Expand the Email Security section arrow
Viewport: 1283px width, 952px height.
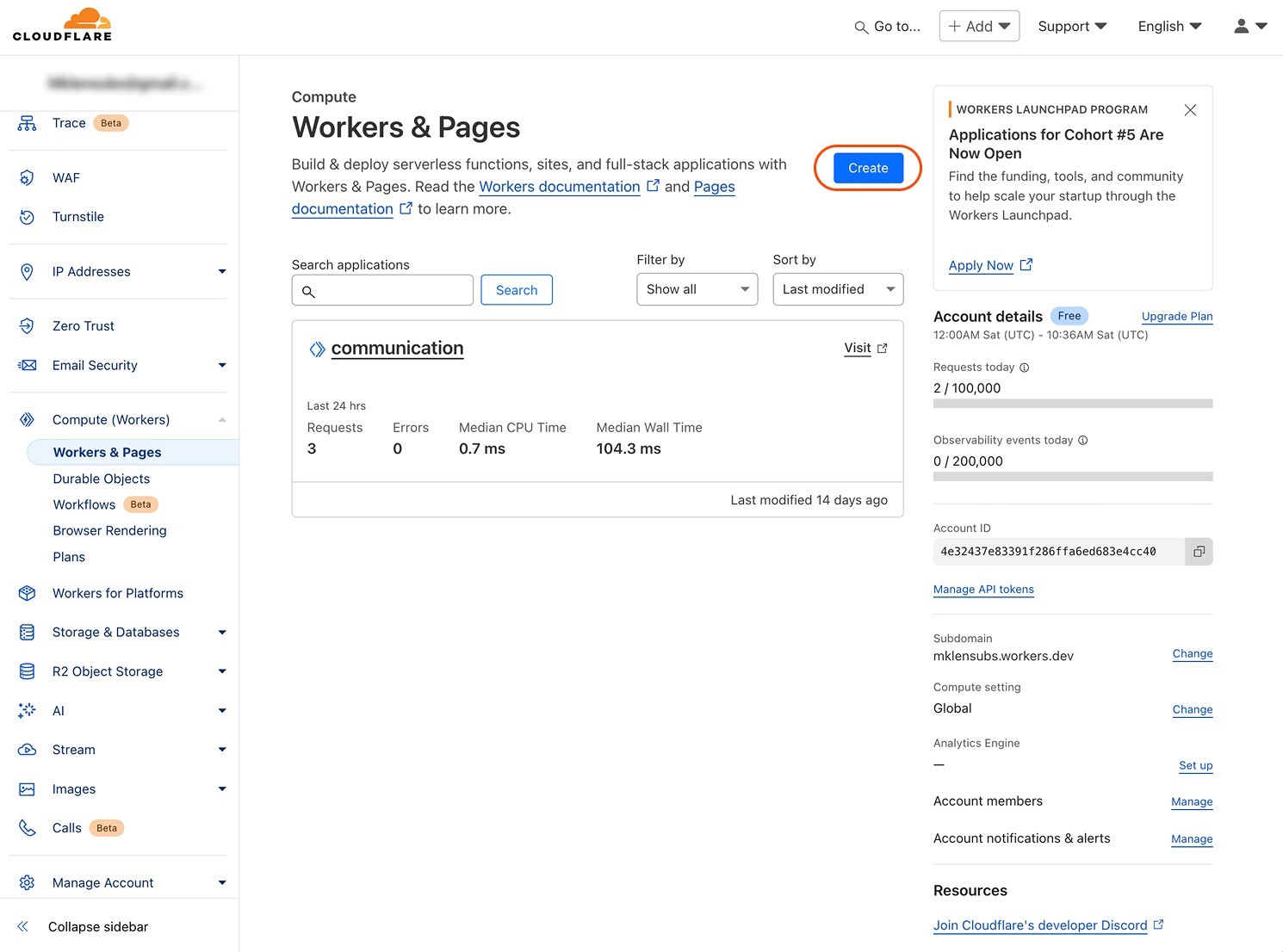click(x=222, y=366)
